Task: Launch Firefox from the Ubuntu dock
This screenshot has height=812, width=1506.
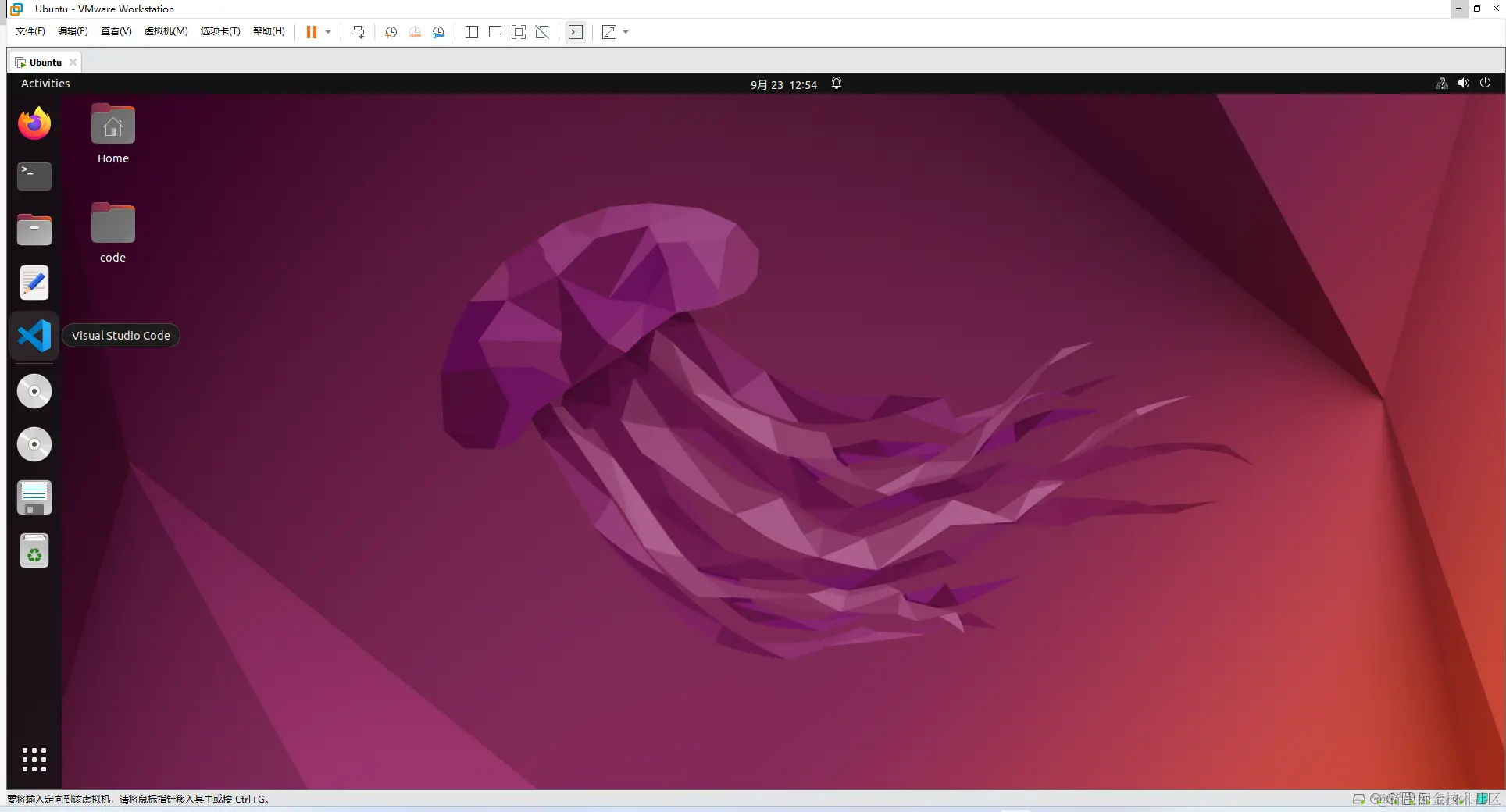Action: [x=34, y=123]
